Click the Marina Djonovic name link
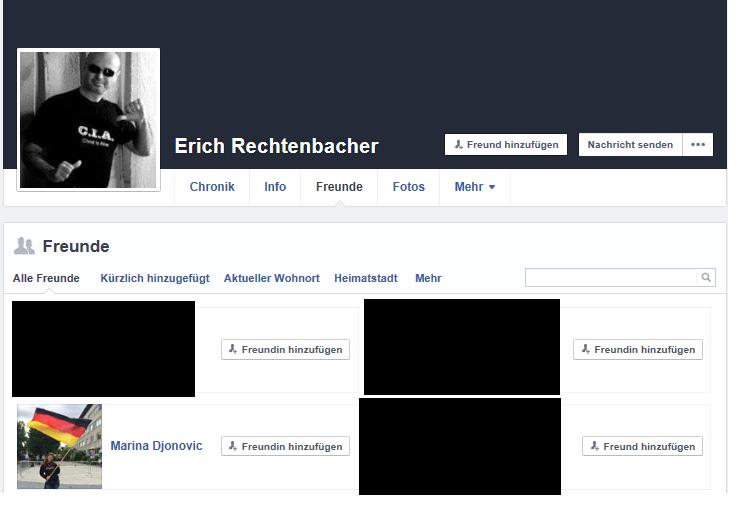 coord(156,446)
